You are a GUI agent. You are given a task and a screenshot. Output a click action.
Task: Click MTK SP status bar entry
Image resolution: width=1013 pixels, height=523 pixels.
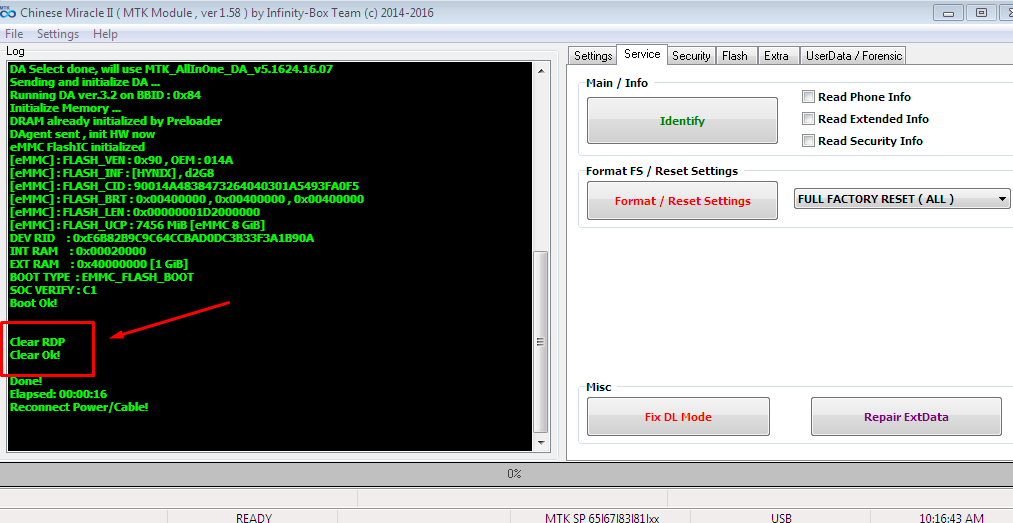pyautogui.click(x=602, y=518)
